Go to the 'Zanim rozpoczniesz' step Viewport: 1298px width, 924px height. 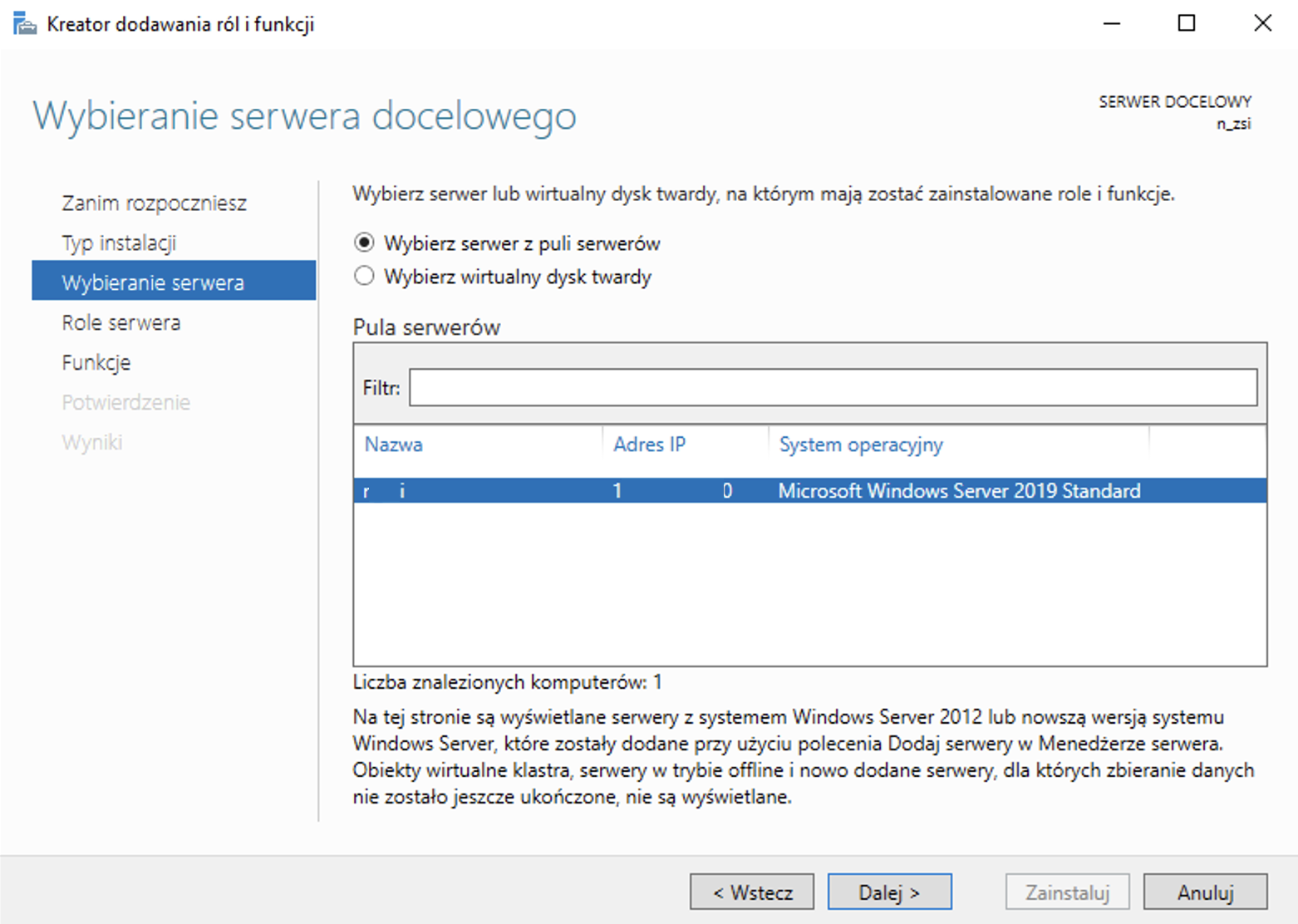[154, 204]
